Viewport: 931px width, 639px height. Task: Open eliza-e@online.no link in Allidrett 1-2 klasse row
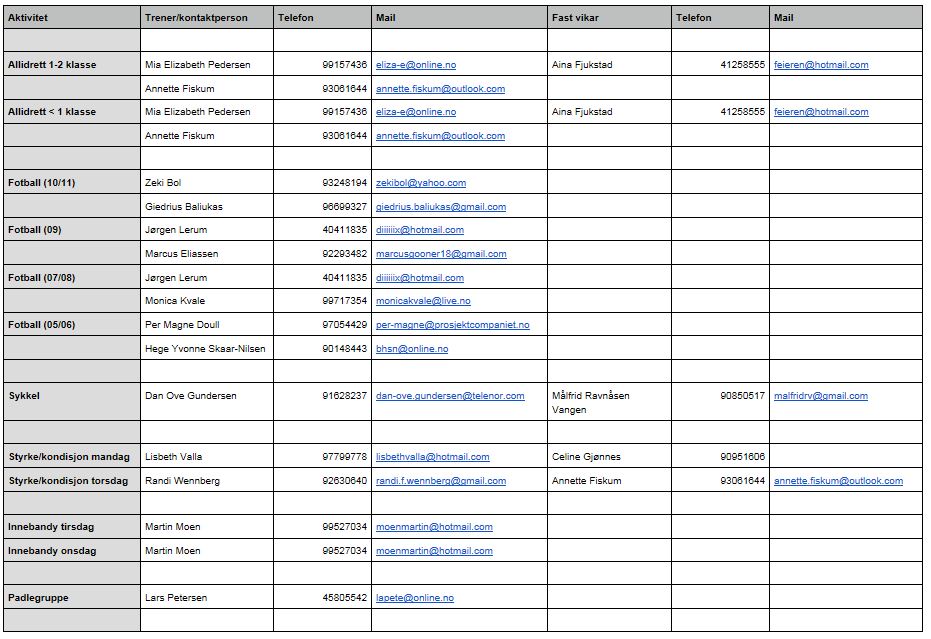tap(416, 65)
